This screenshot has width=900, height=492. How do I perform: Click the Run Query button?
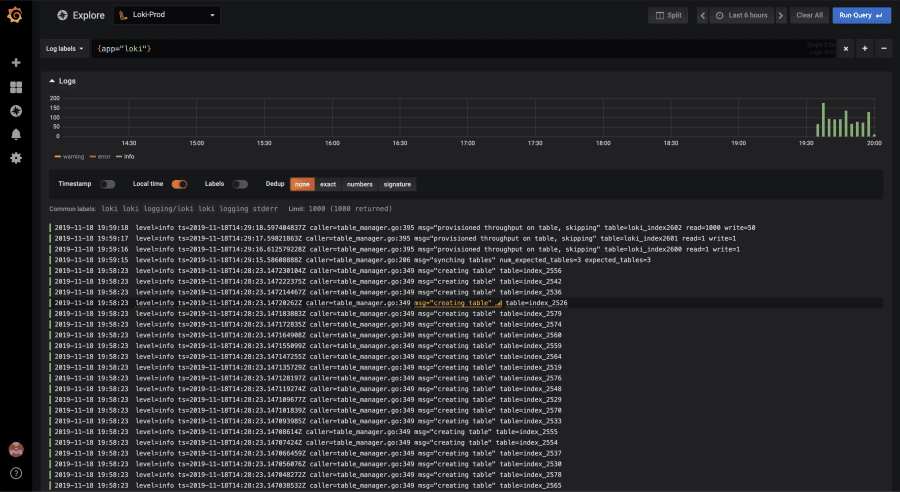tap(862, 16)
